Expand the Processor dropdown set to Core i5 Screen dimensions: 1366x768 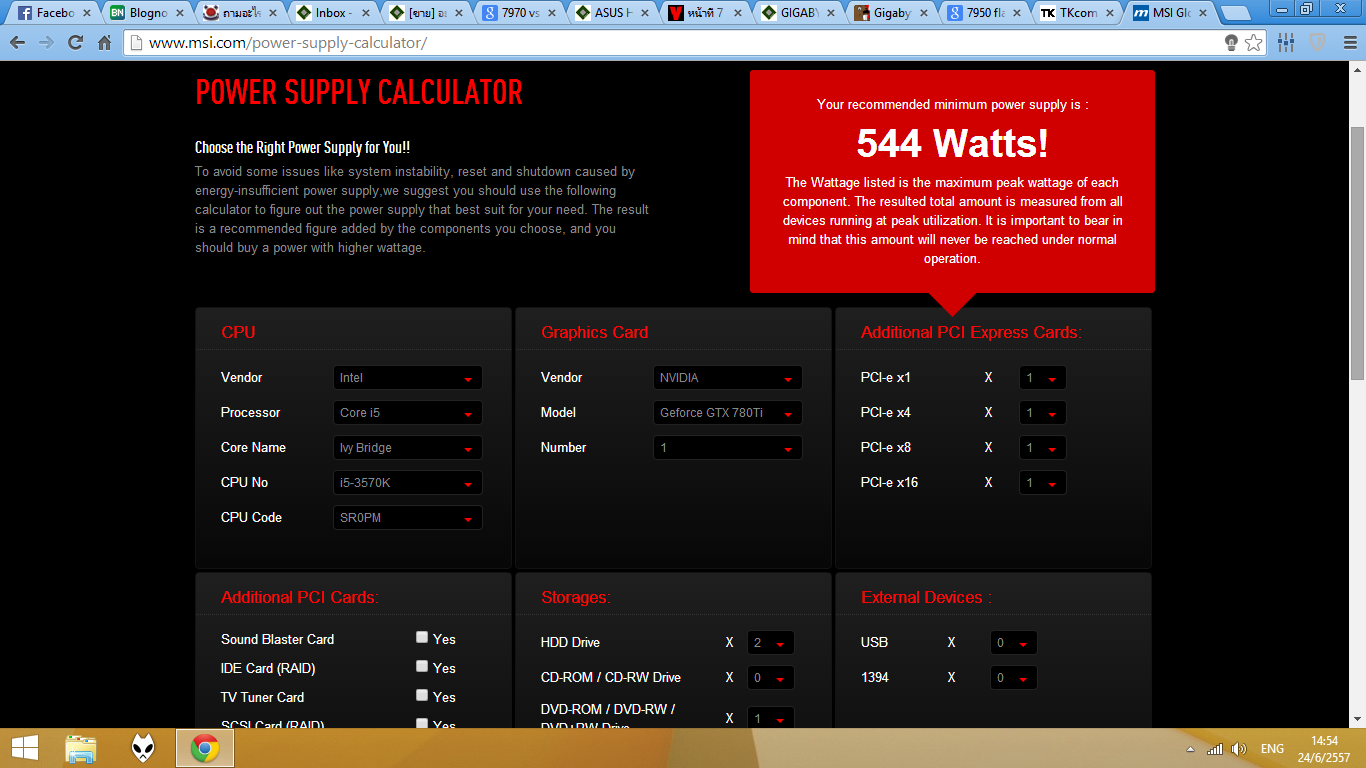coord(407,413)
